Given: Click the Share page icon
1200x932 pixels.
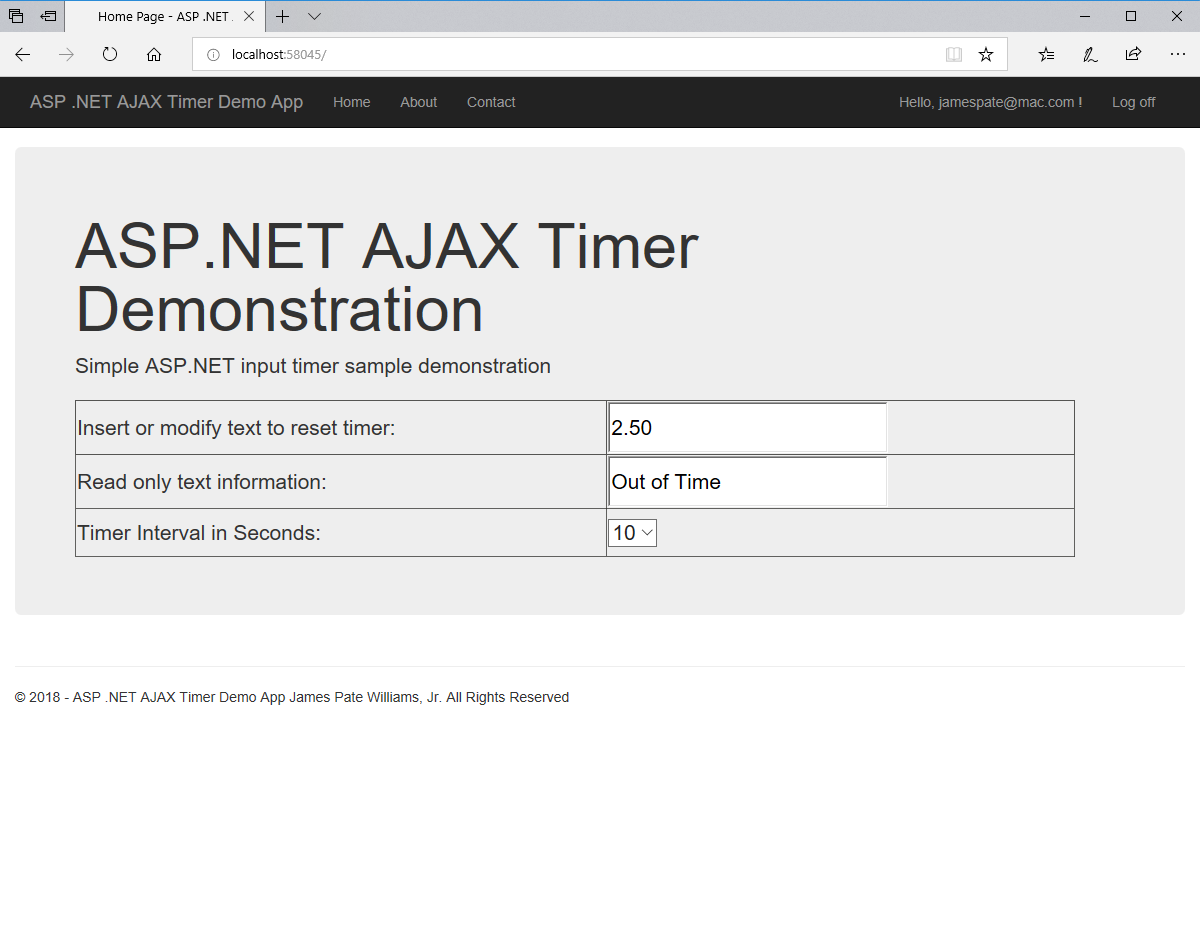Looking at the screenshot, I should click(1133, 55).
